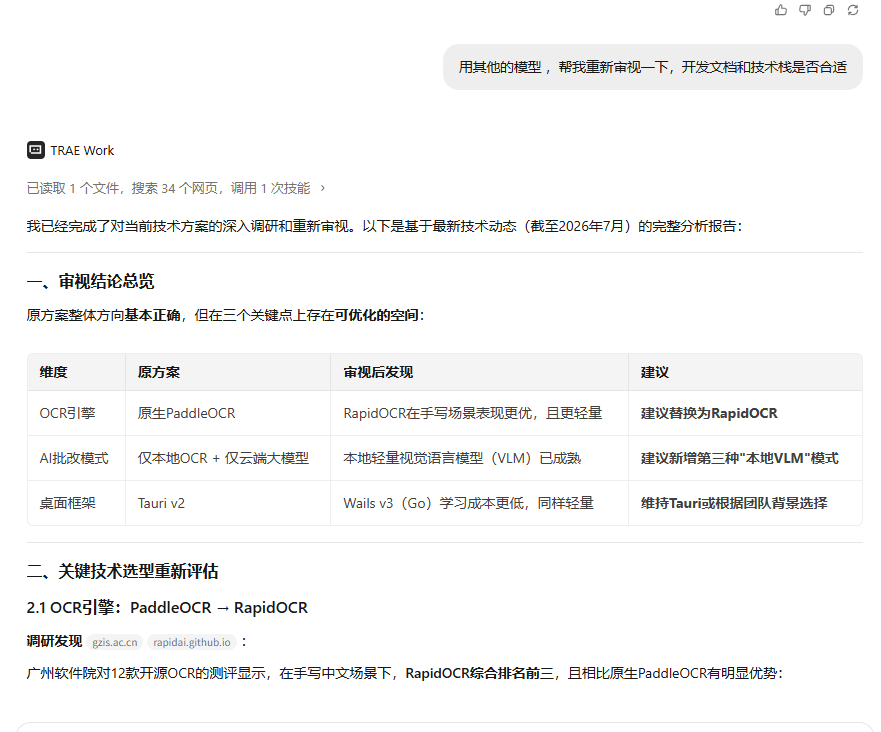The height and width of the screenshot is (732, 881).
Task: Open the rapidai.github.io source link
Action: pos(192,642)
